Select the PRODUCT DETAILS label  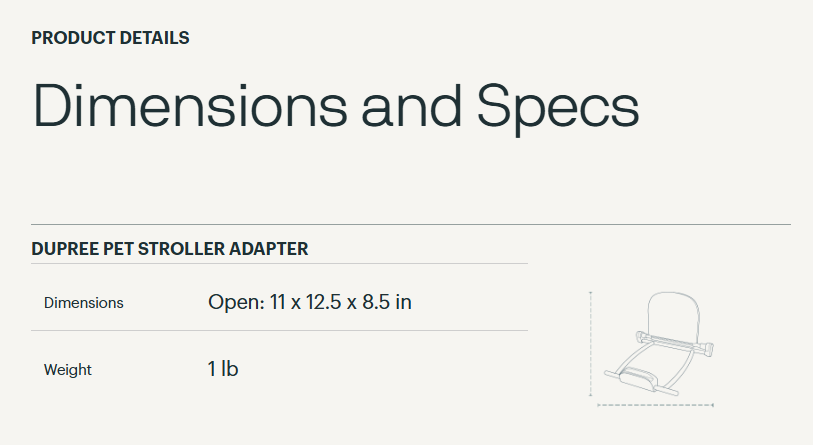click(x=110, y=38)
